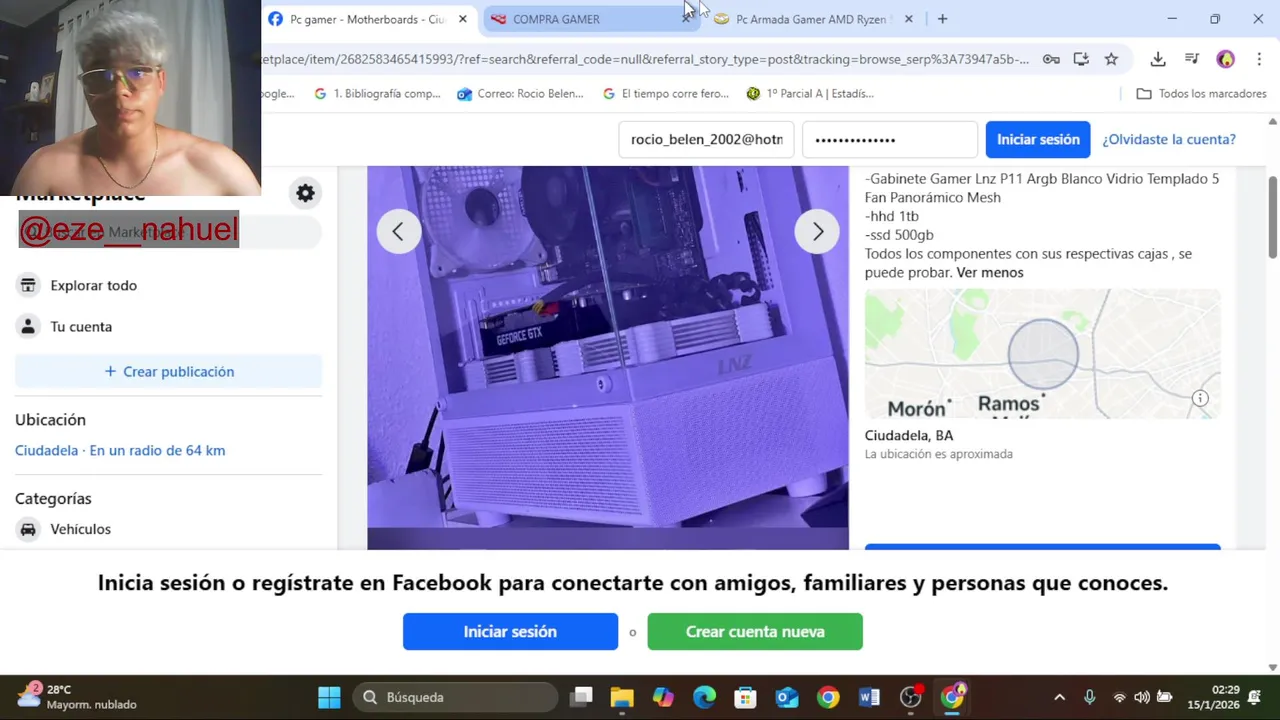The width and height of the screenshot is (1280, 720).
Task: Click bottom banner Iniciar sesión button
Action: pos(510,631)
